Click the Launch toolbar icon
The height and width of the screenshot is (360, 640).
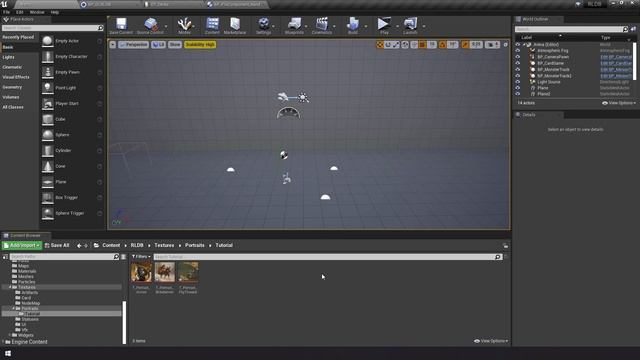[410, 24]
